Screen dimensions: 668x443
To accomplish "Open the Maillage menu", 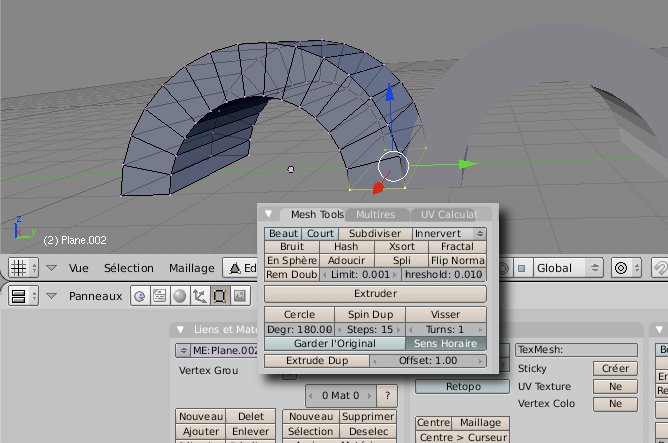I will [192, 268].
